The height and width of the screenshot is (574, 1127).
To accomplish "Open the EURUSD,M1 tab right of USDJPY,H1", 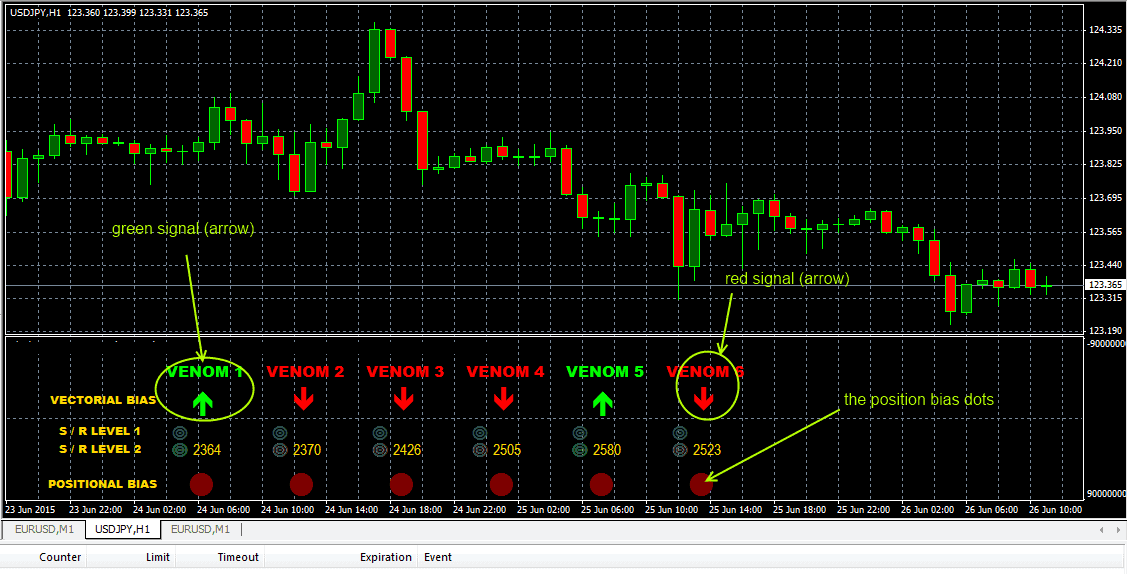I will (x=200, y=529).
